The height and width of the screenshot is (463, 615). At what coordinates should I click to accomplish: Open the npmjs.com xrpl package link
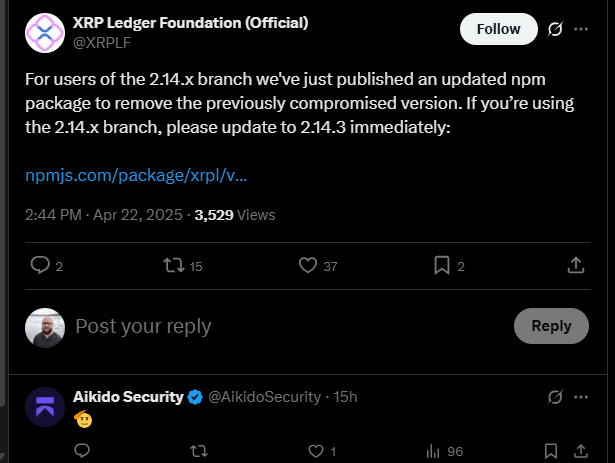click(136, 176)
